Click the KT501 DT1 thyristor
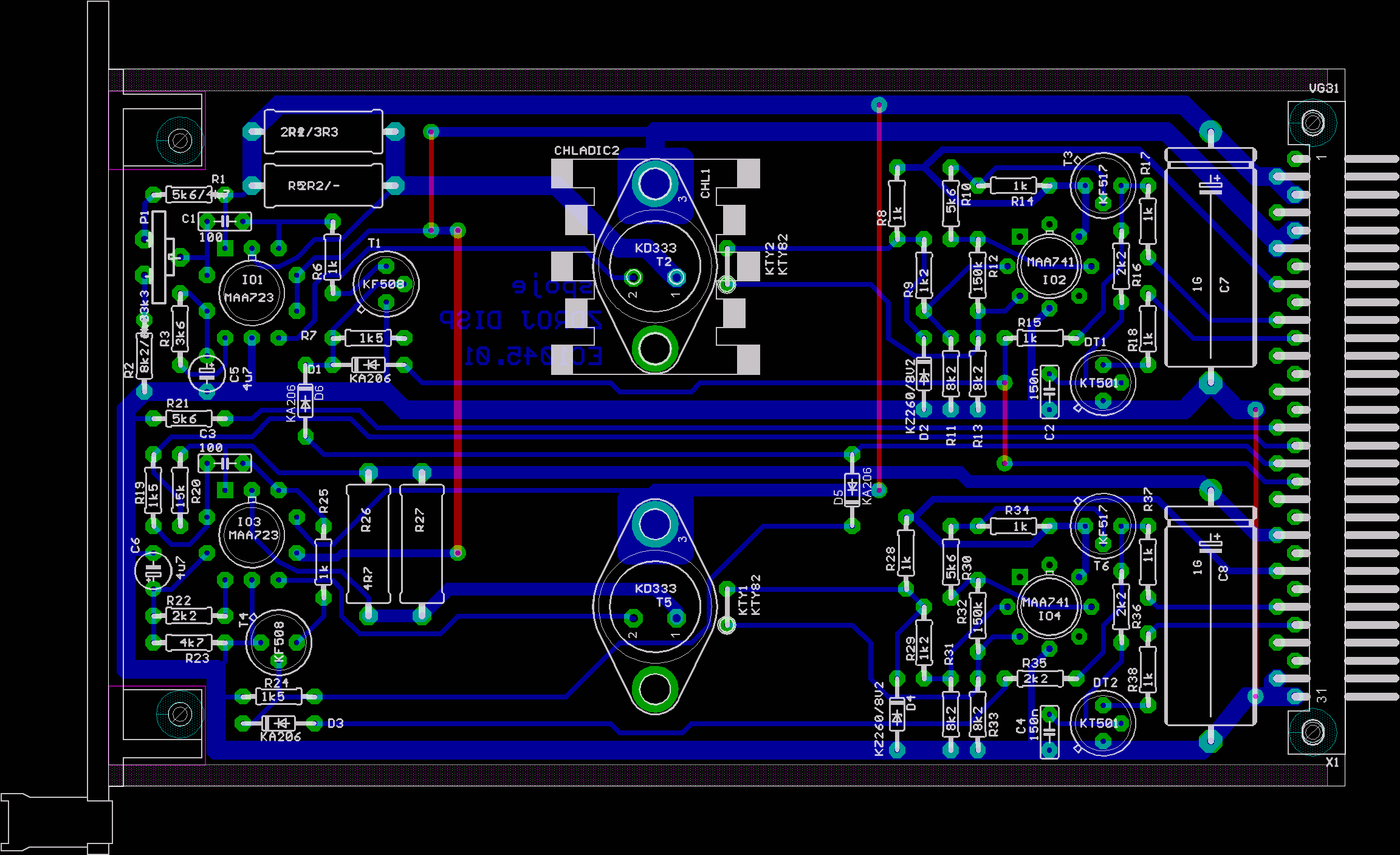 1102,383
